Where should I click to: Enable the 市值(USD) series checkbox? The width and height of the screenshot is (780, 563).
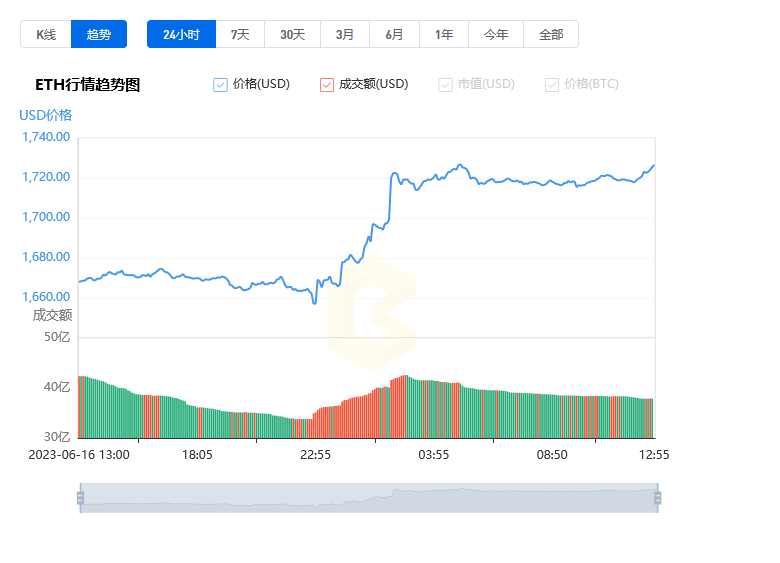point(445,85)
